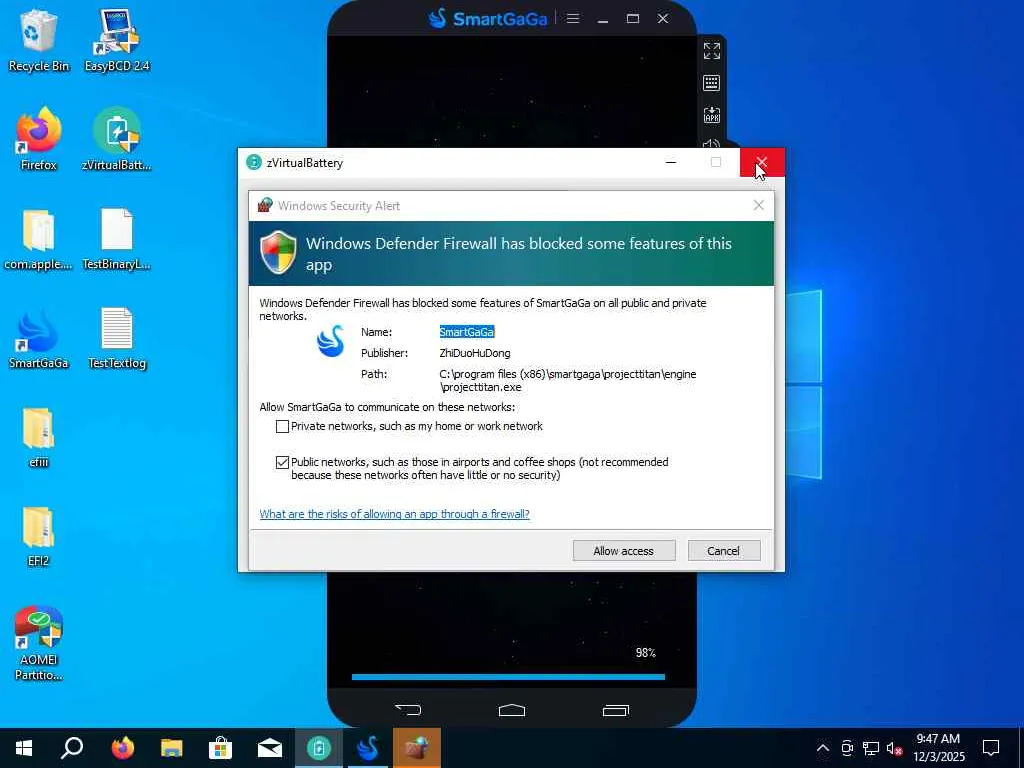
Task: Switch to SmartGaGa taskbar button
Action: pos(368,748)
